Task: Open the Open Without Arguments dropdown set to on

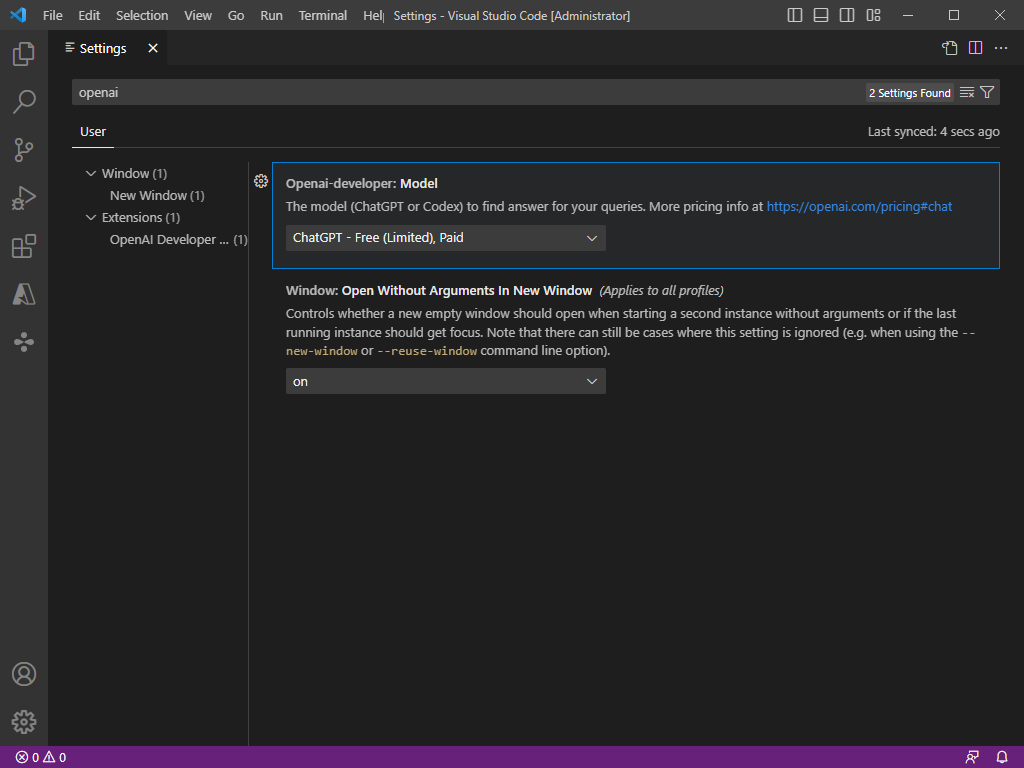Action: pyautogui.click(x=445, y=381)
